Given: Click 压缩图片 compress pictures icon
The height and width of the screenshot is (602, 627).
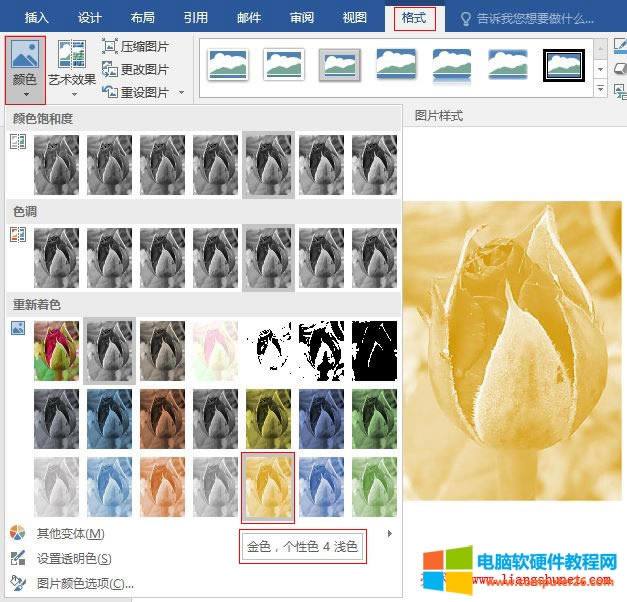Looking at the screenshot, I should [110, 47].
